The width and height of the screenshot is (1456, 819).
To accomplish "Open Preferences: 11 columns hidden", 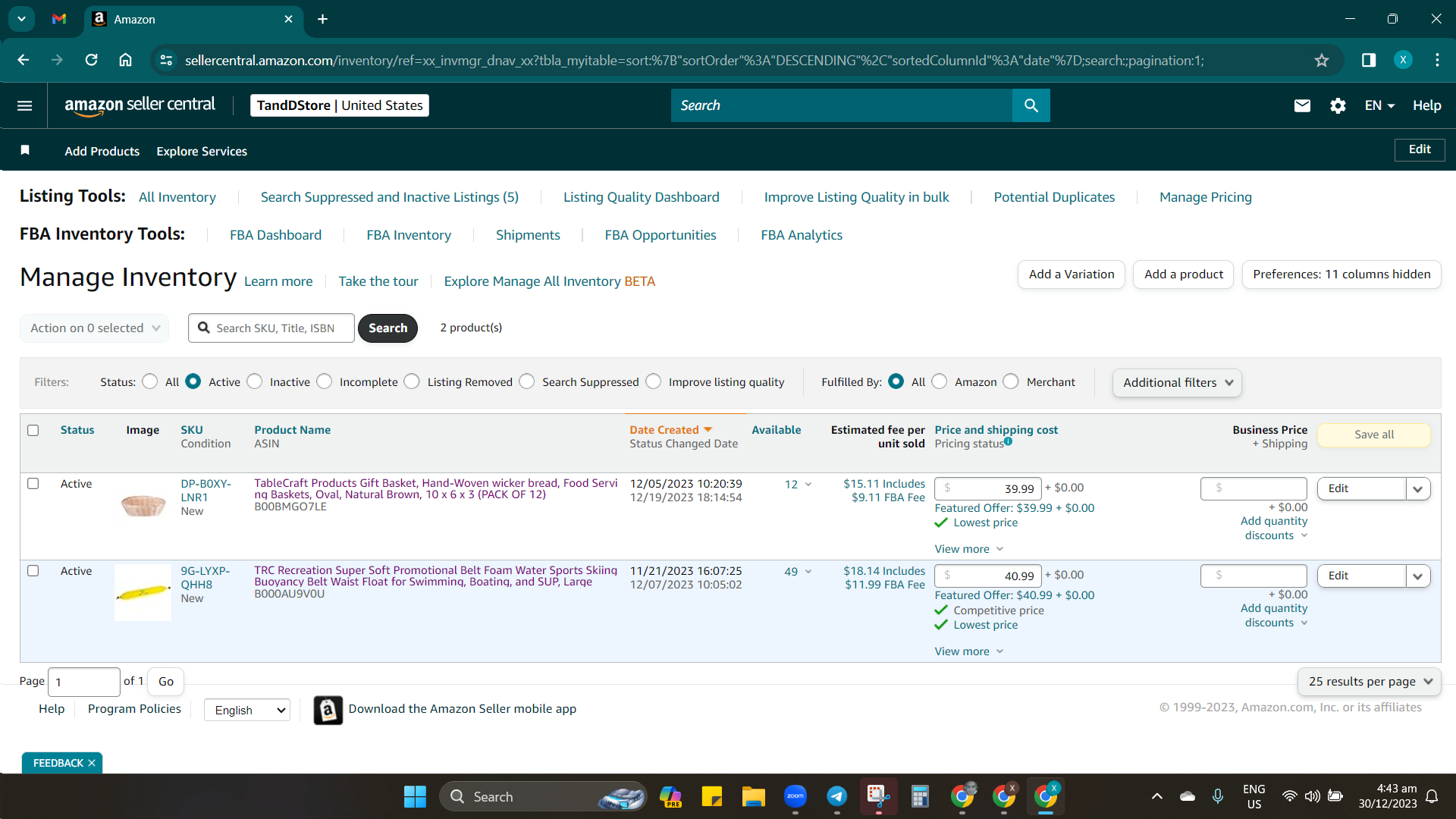I will click(x=1341, y=275).
